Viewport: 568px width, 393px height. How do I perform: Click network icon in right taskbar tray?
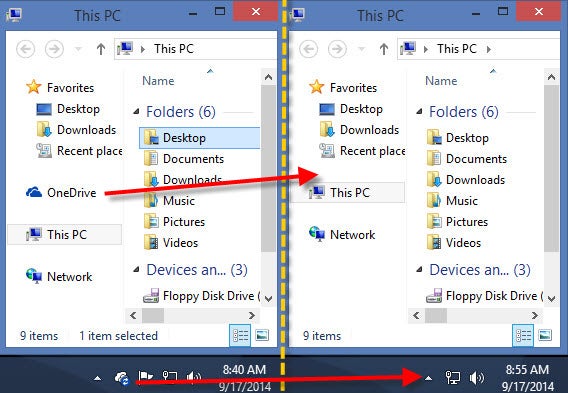pos(452,377)
